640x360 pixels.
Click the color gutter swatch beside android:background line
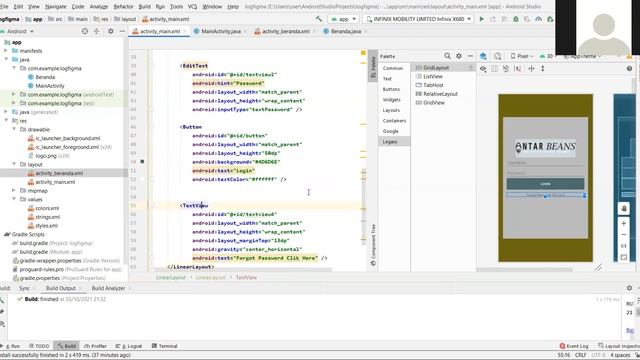point(142,162)
